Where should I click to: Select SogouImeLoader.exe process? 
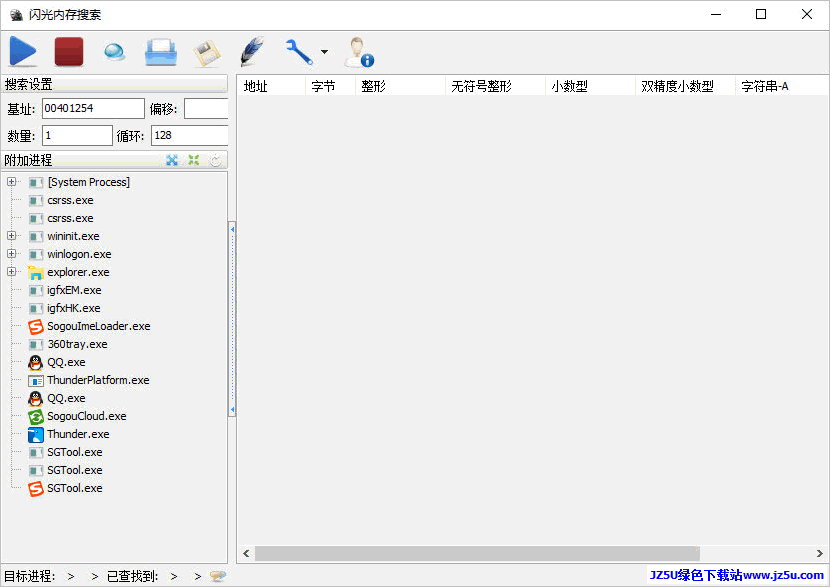pos(98,326)
